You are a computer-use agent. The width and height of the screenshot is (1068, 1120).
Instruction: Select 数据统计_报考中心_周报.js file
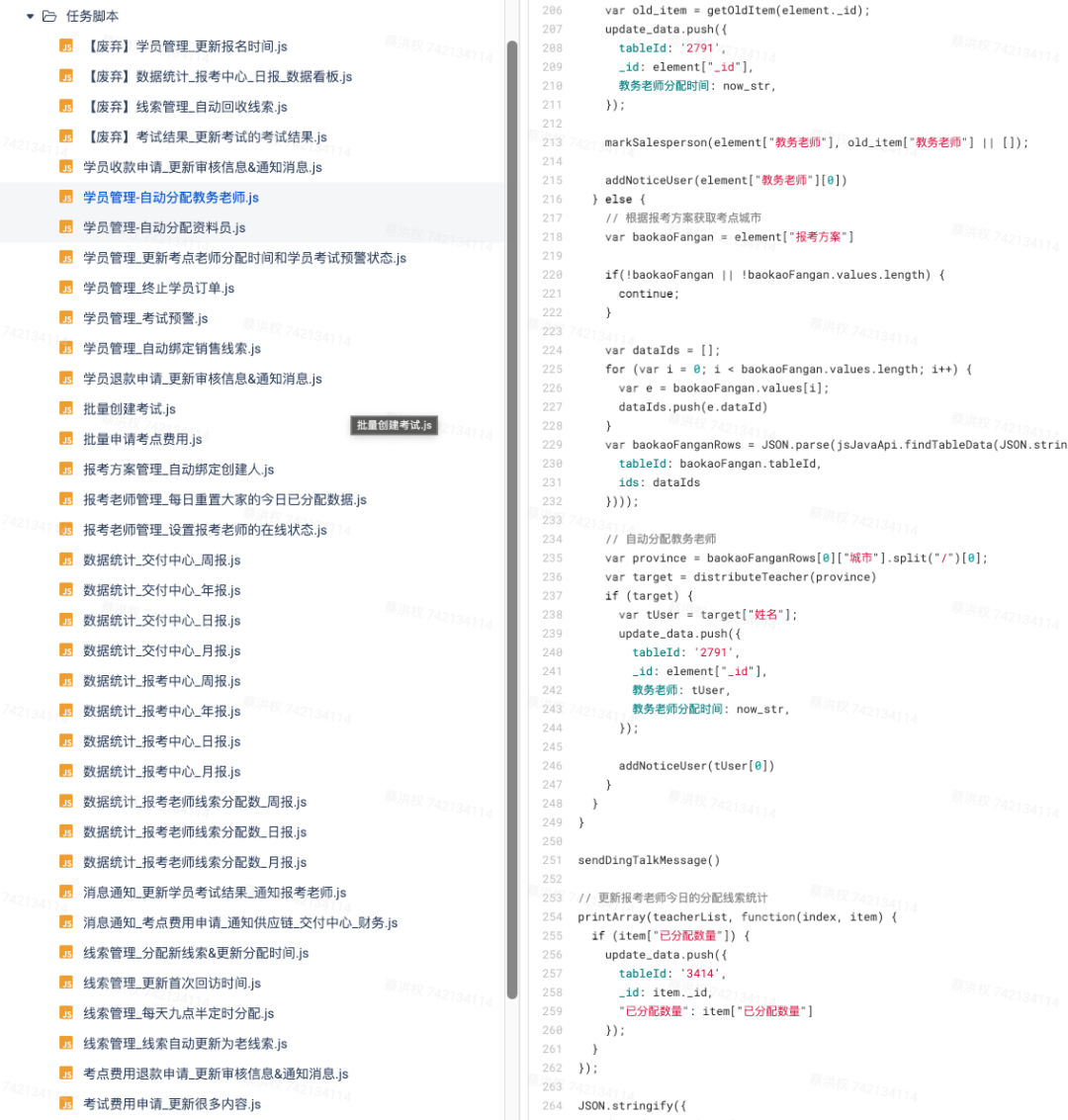tap(162, 681)
